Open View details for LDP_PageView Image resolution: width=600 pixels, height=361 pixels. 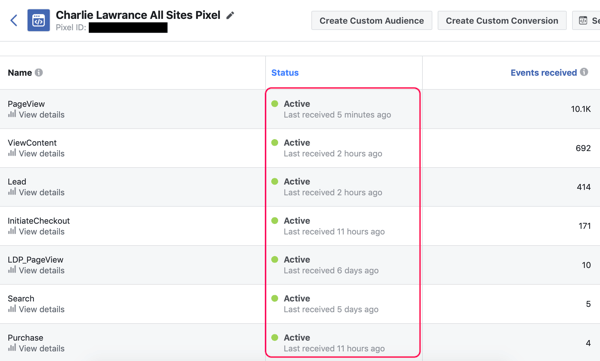point(42,270)
